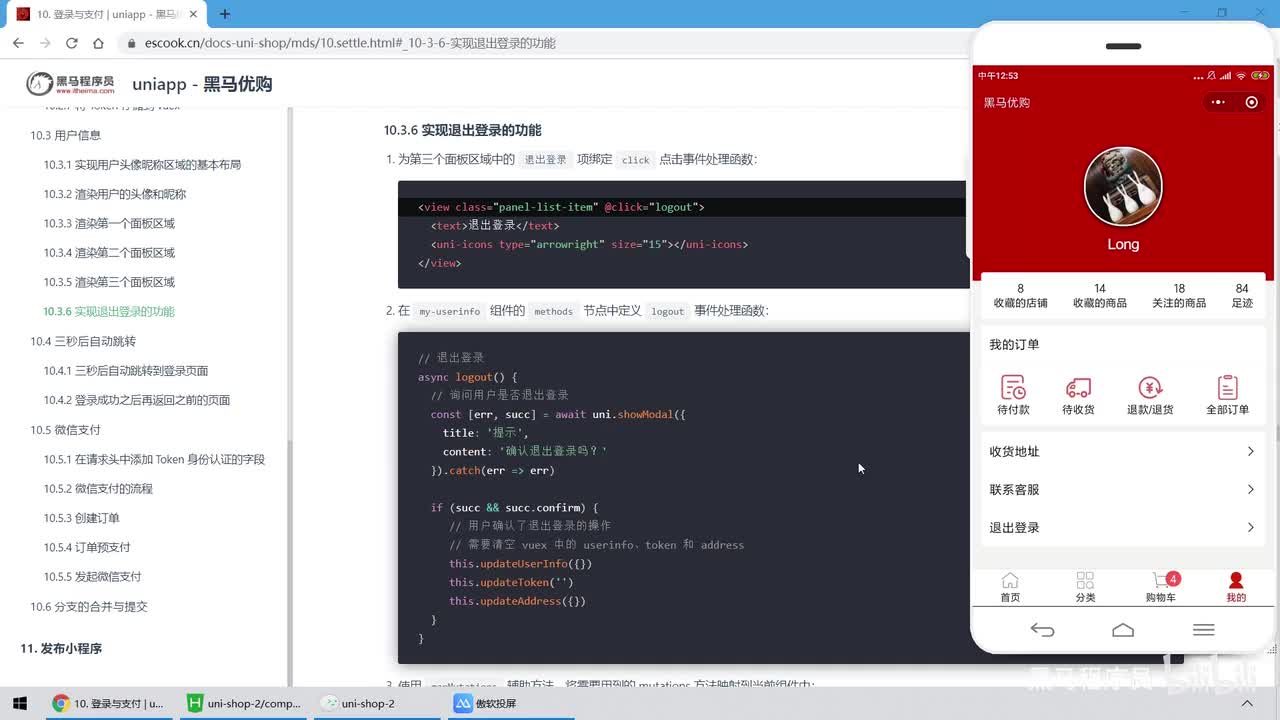The width and height of the screenshot is (1280, 720).
Task: Open 退款/退货 refund icon
Action: click(x=1150, y=395)
